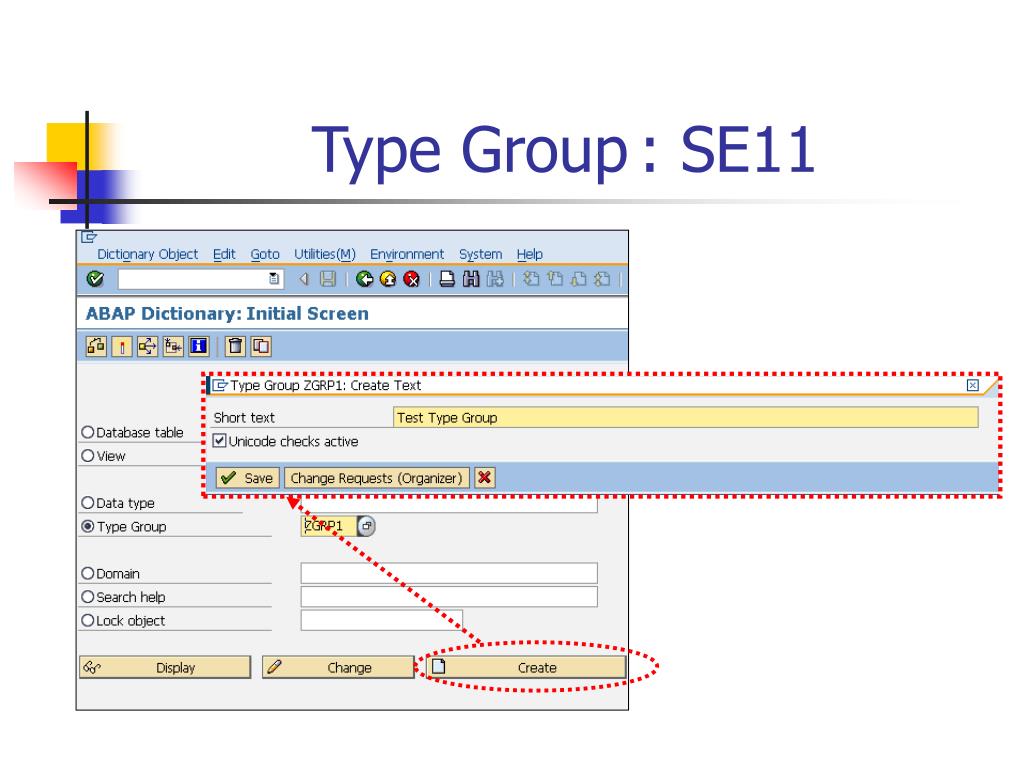
Task: Click the command input field
Action: click(x=194, y=279)
